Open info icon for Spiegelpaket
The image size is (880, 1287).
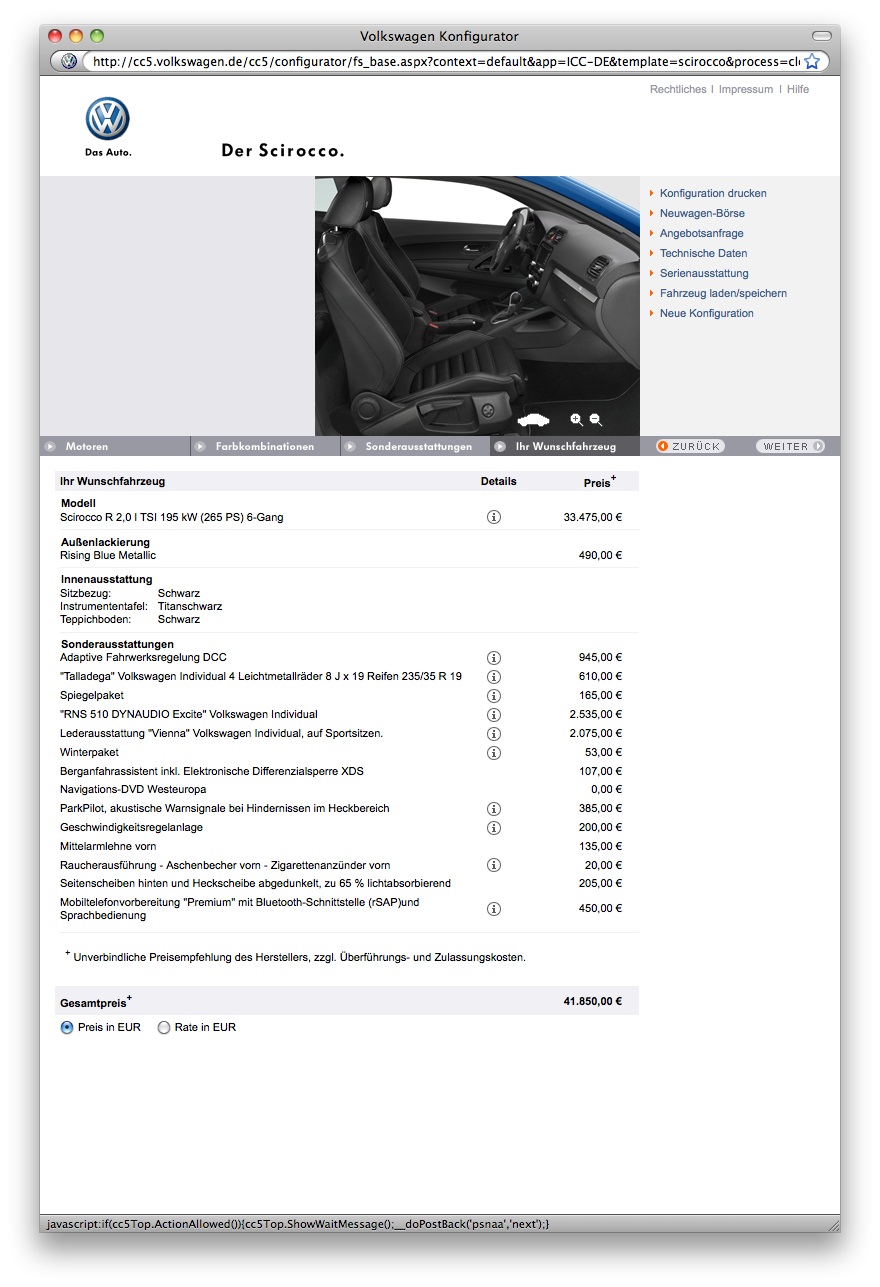tap(494, 695)
